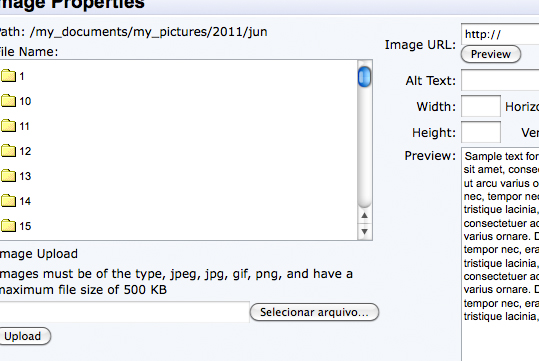This screenshot has height=361, width=539.
Task: Open folder icon labeled 10
Action: (x=8, y=101)
